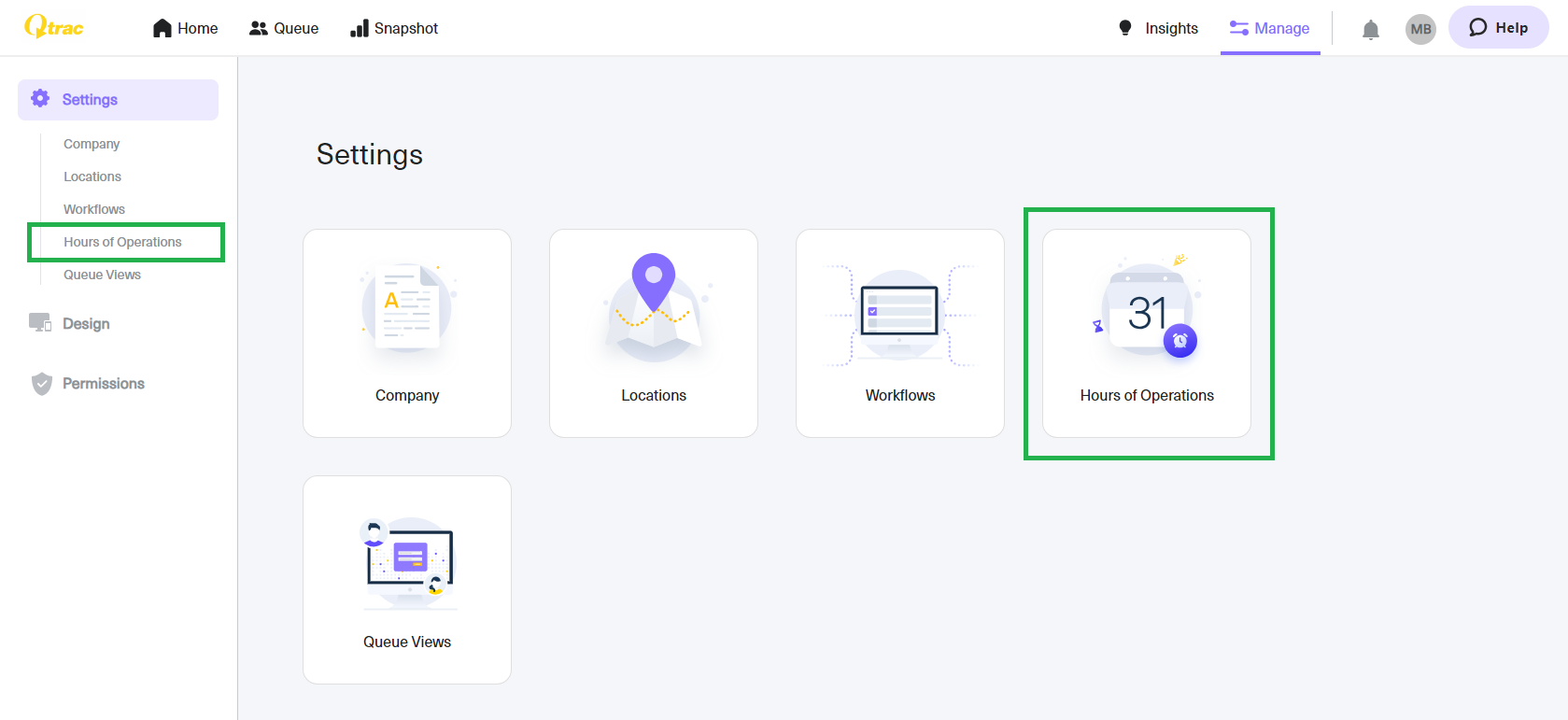Open the notifications bell
The height and width of the screenshot is (720, 1568).
click(1370, 30)
